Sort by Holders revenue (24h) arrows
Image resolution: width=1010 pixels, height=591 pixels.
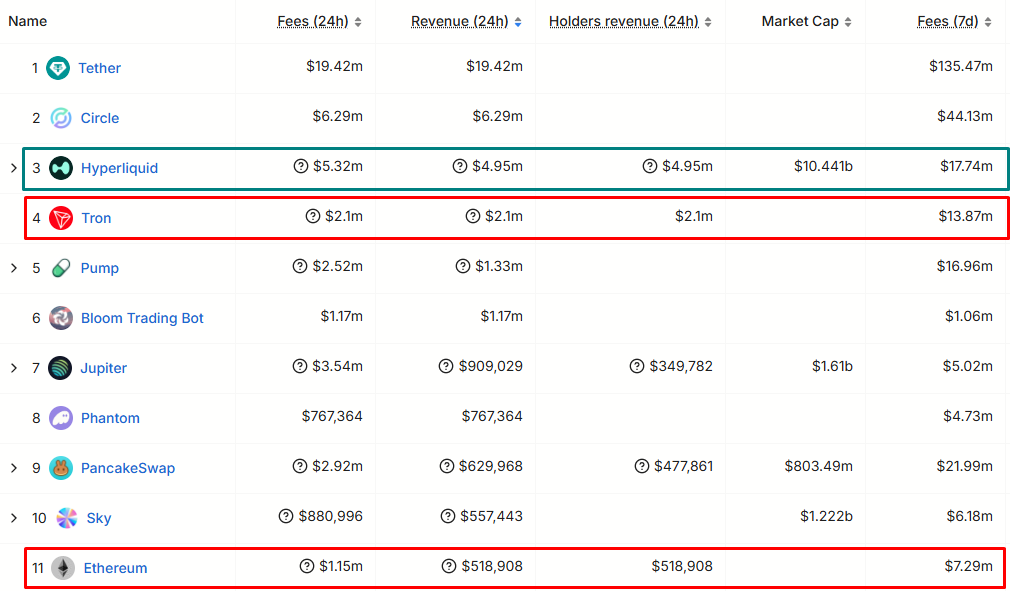point(708,22)
